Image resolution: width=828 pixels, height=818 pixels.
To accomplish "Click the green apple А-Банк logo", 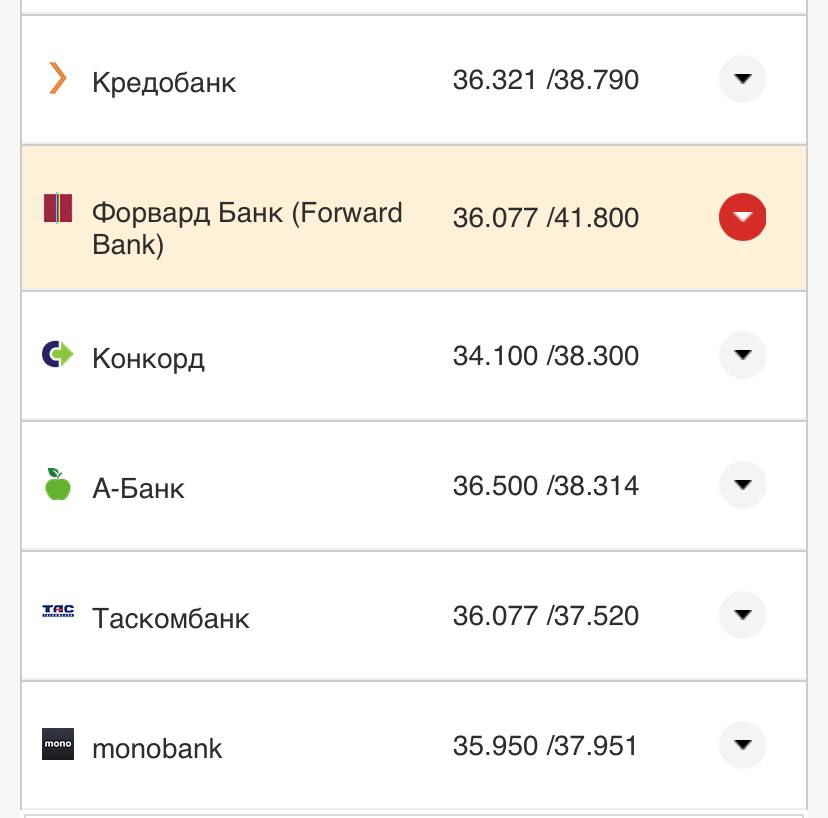I will 58,486.
